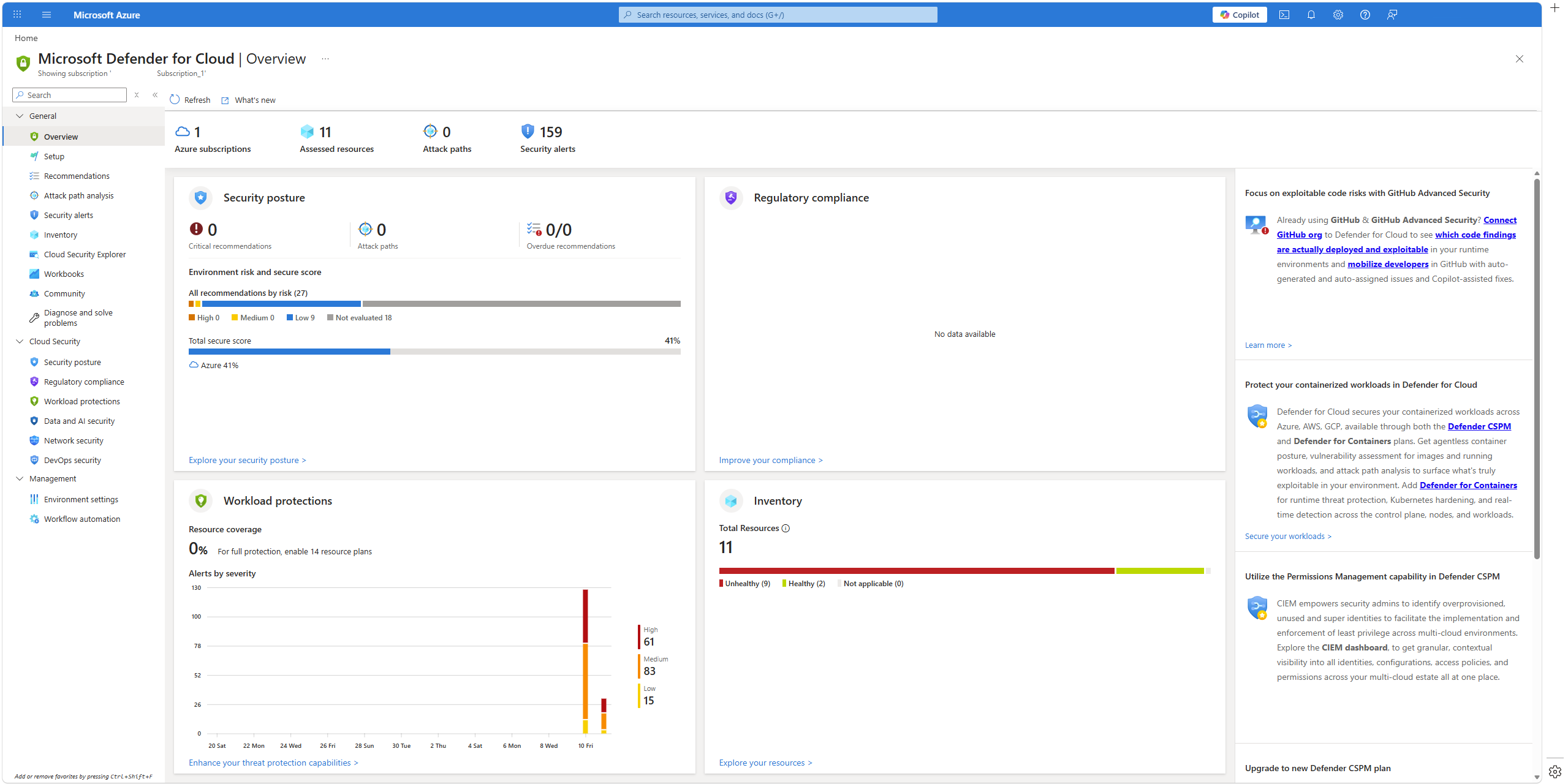
Task: Open the Defender for Containers hyperlink
Action: pos(1468,485)
